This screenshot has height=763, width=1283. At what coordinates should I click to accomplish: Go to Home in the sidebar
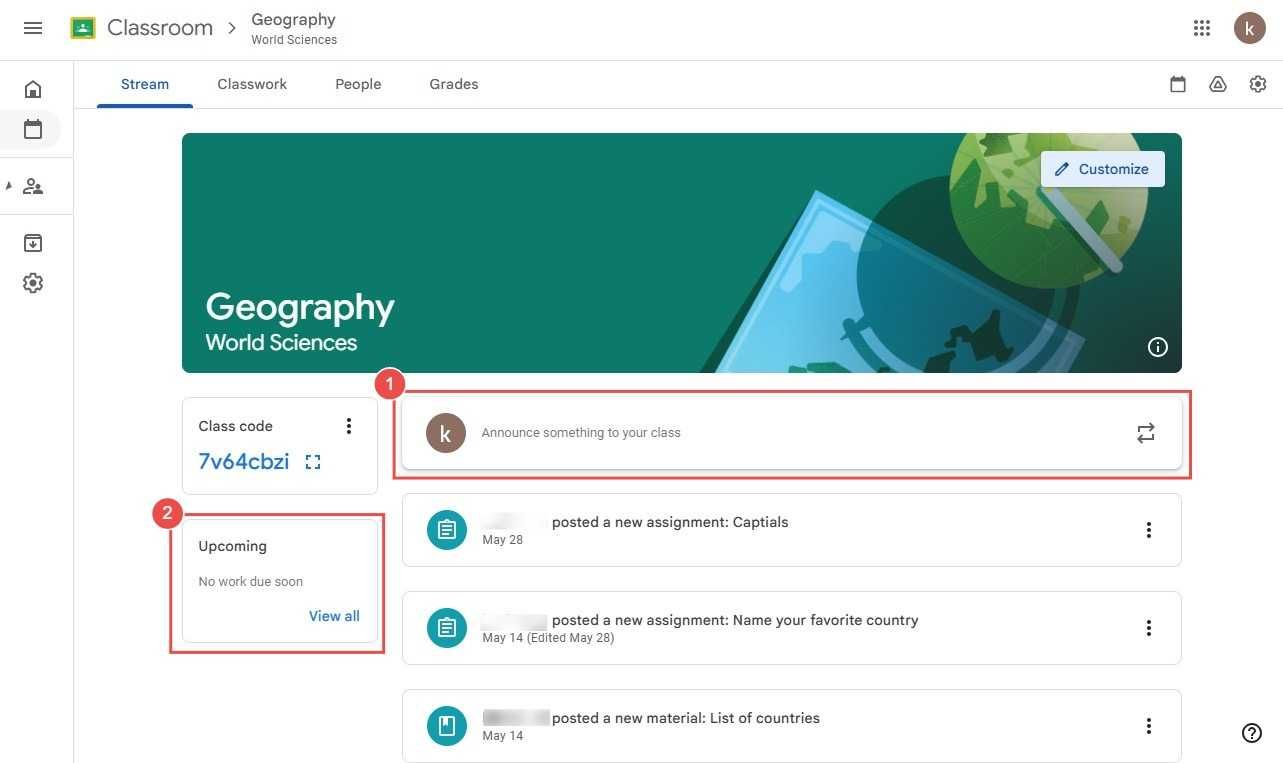33,90
